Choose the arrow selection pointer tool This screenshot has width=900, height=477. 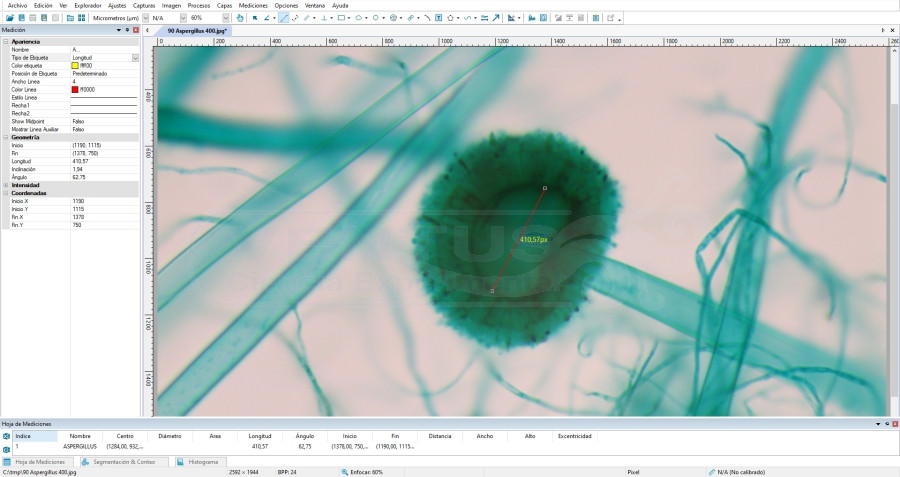tap(254, 18)
